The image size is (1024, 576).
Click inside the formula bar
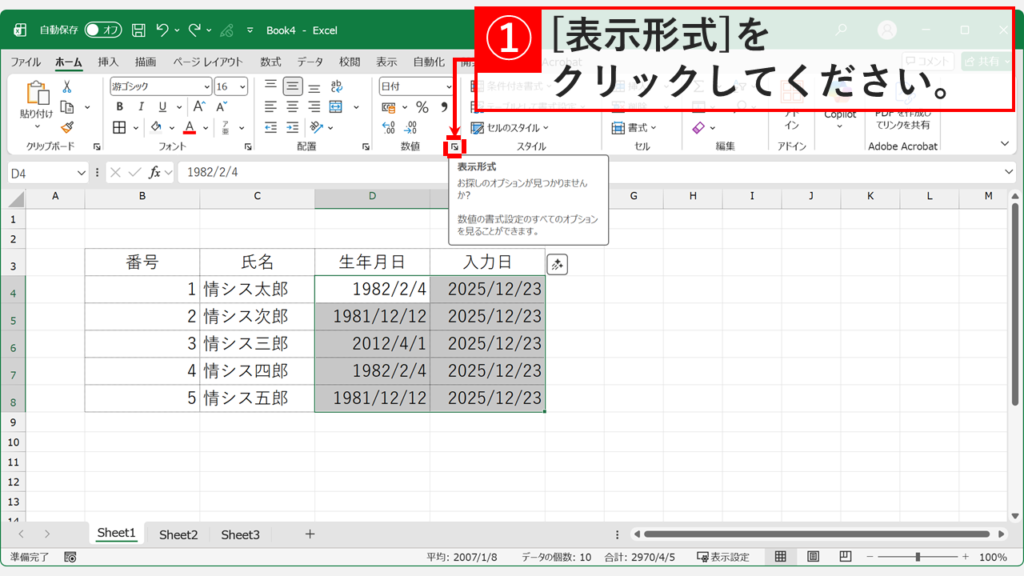pos(300,171)
